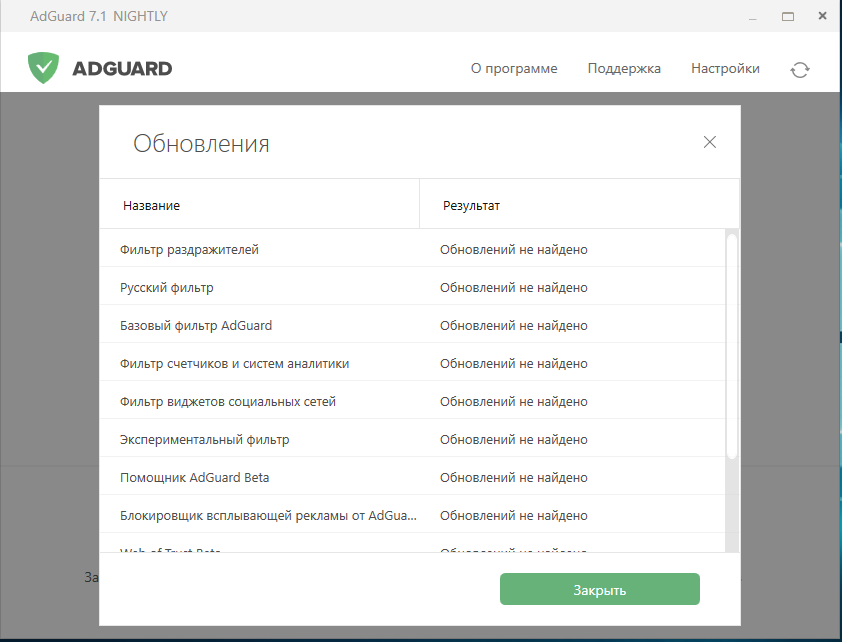Select the Базовый фильтр AdGuard row
The width and height of the screenshot is (842, 642).
tap(412, 325)
